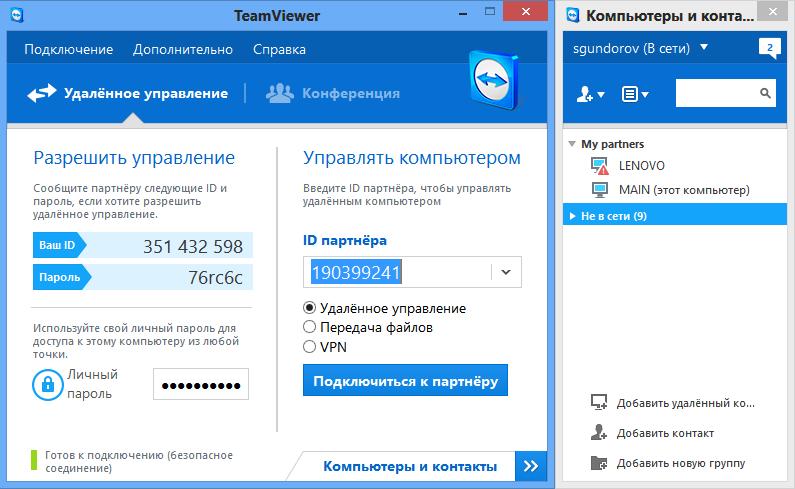
Task: Open the Справка menu
Action: [279, 49]
